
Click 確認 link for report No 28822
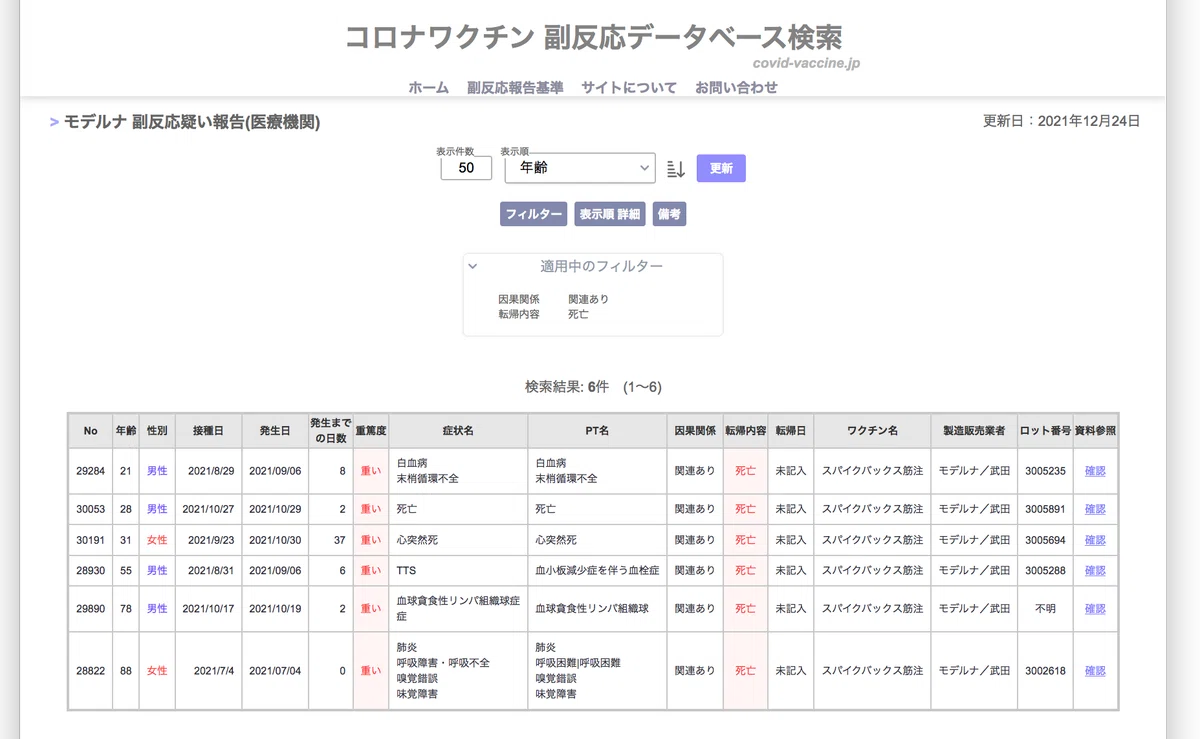point(1095,671)
